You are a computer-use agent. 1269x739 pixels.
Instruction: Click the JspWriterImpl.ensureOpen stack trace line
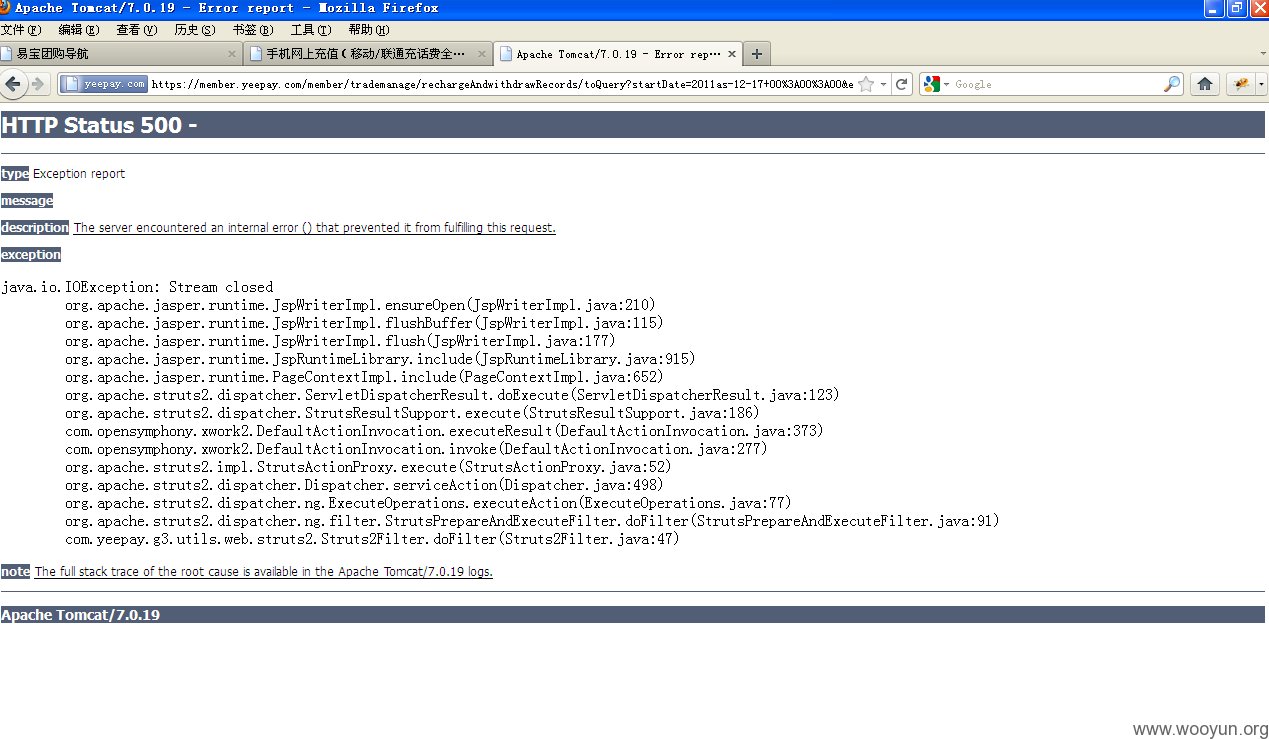(x=360, y=305)
